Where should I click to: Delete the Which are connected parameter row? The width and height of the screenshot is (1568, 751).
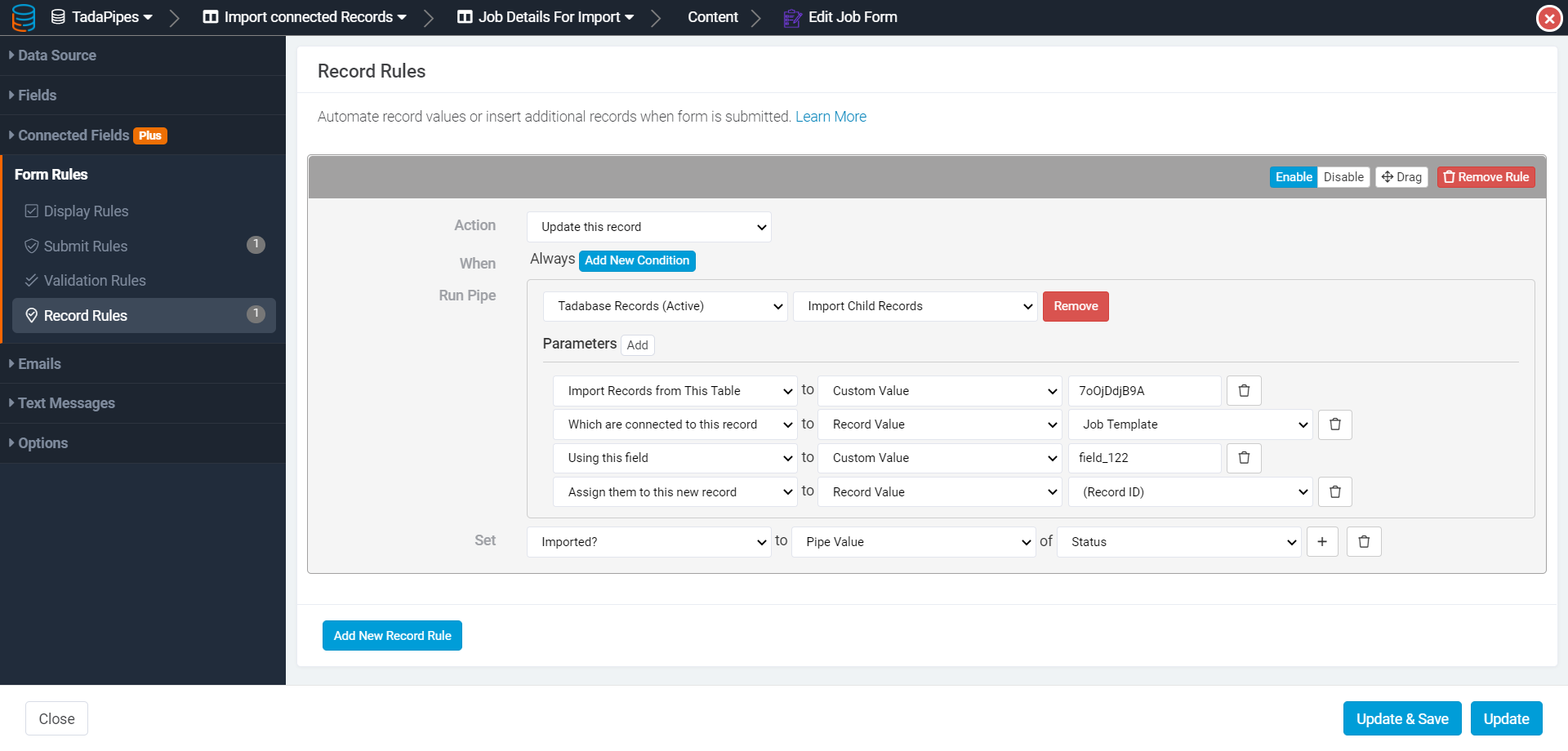(x=1335, y=424)
